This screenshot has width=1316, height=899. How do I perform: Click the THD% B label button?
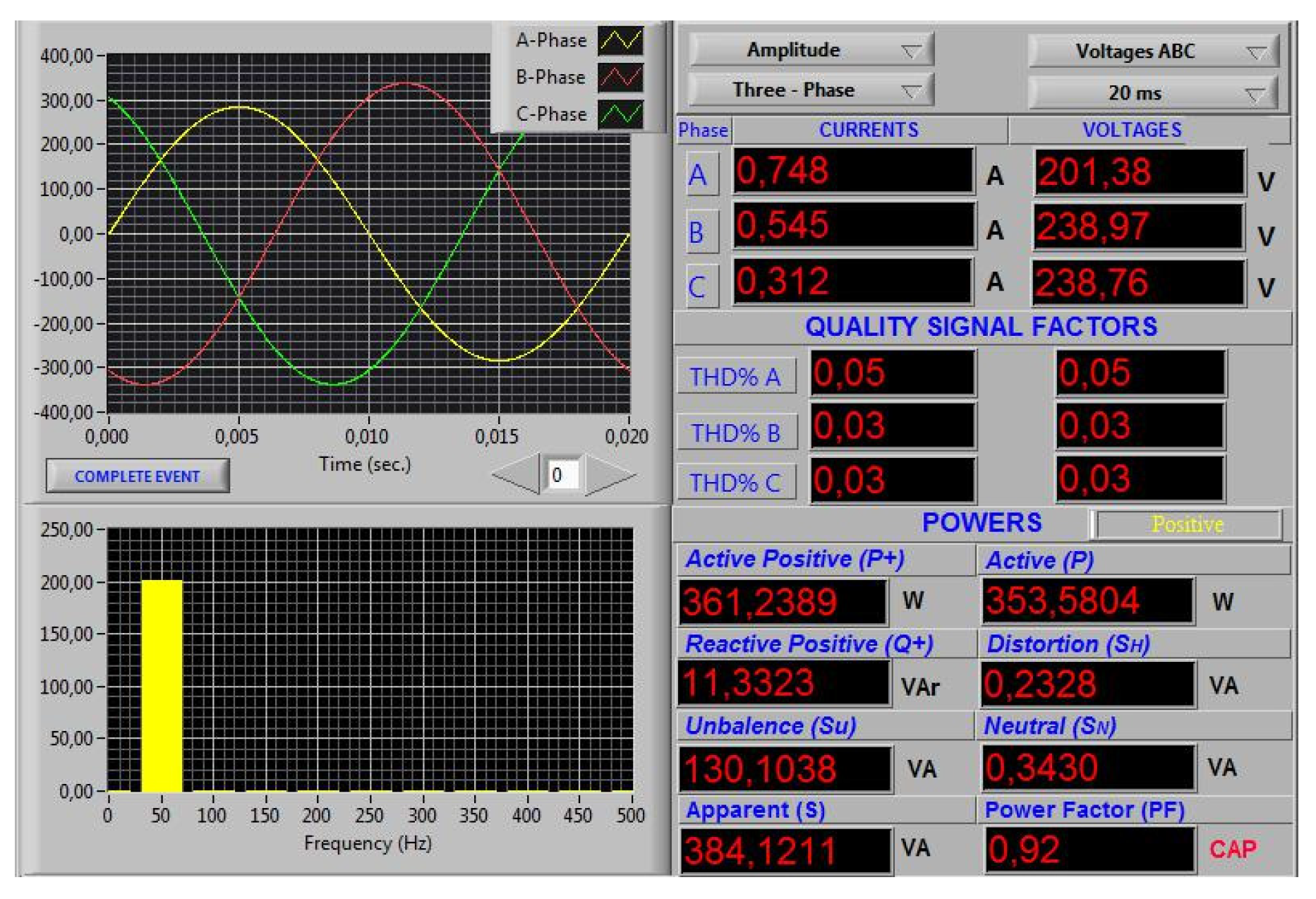(x=736, y=432)
